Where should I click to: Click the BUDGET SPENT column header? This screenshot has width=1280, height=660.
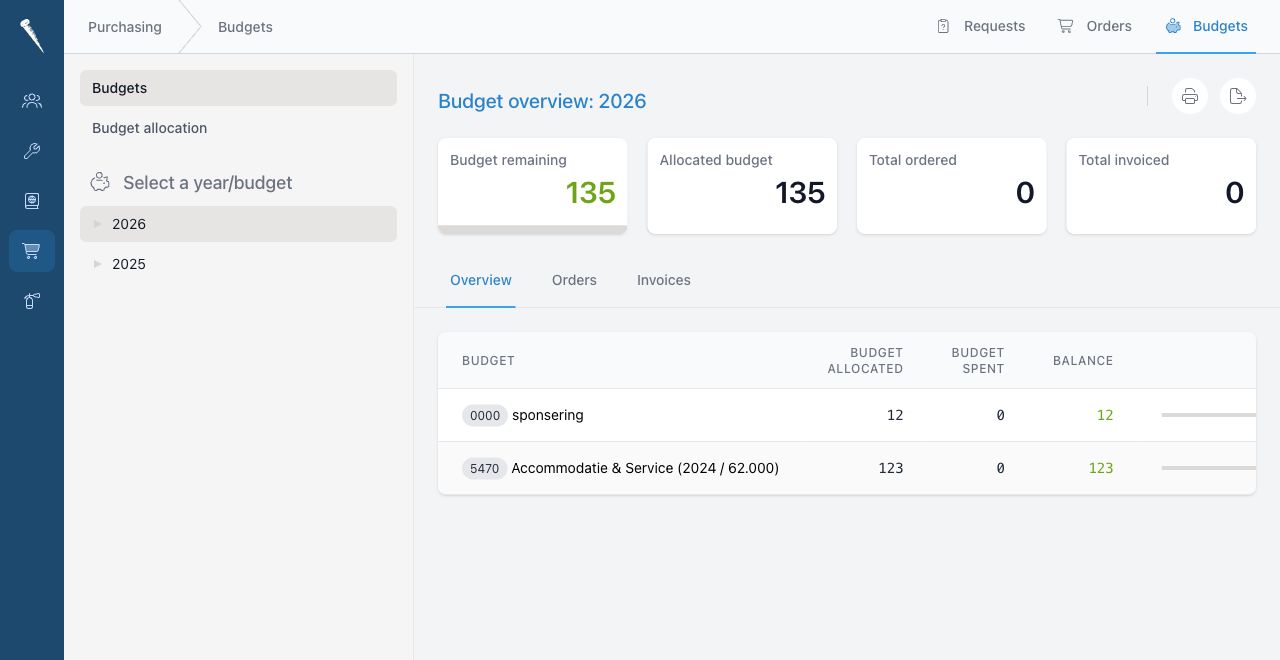point(977,361)
